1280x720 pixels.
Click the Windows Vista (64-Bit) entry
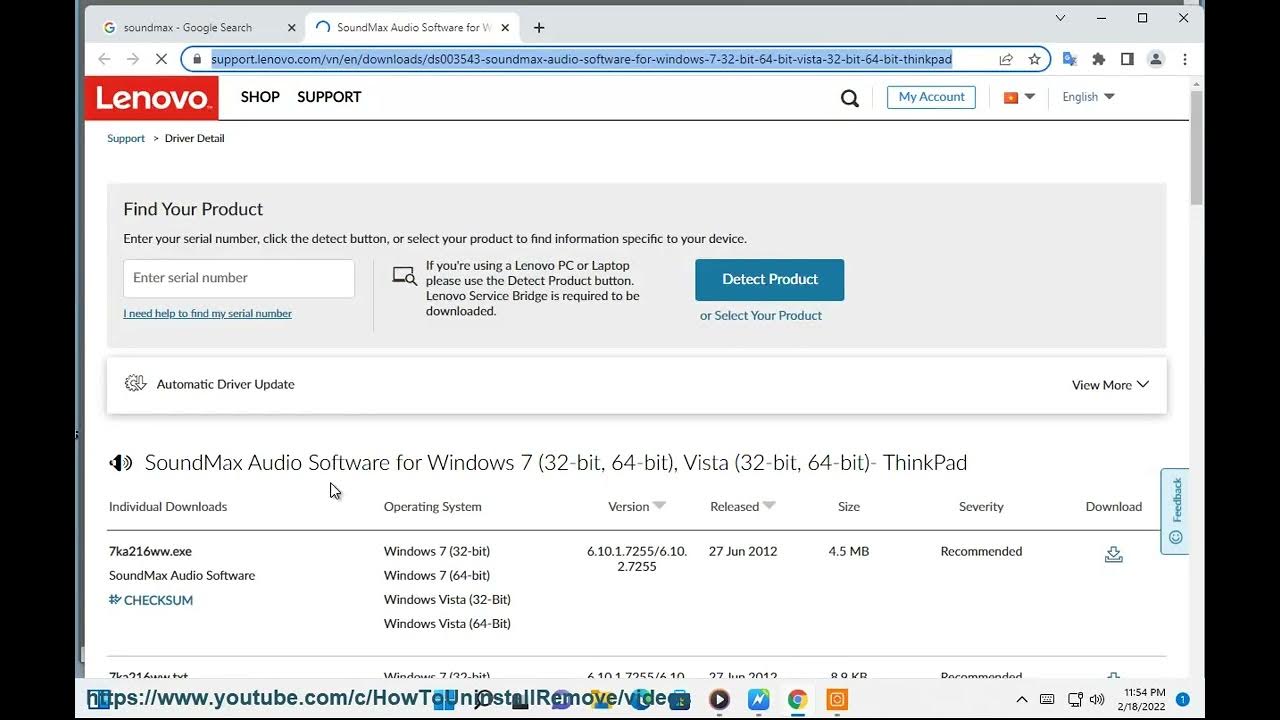[x=447, y=624]
